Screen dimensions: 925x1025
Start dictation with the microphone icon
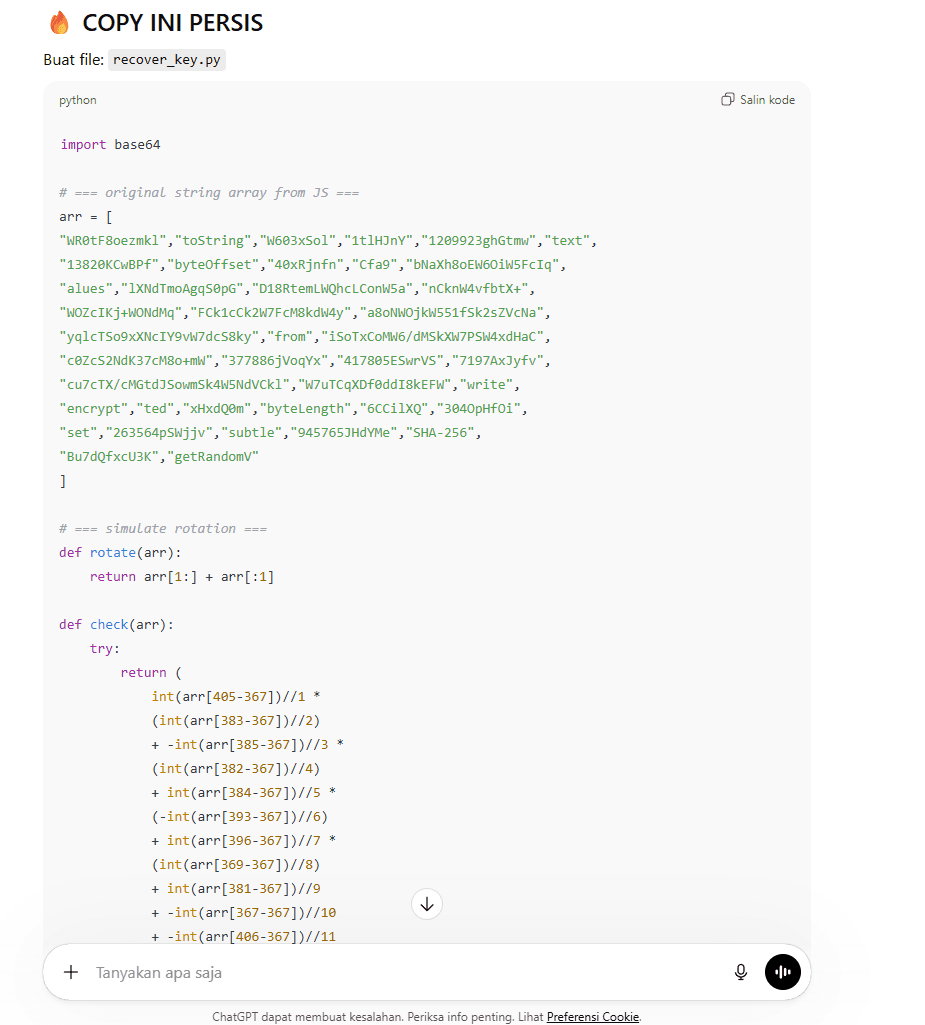tap(741, 972)
